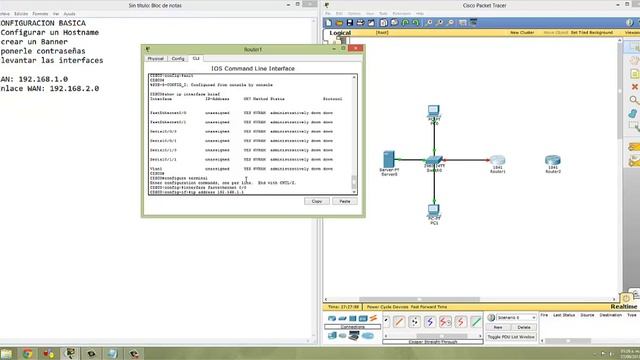Click New Cluster in yellow bar
640x360 pixels.
coord(522,32)
